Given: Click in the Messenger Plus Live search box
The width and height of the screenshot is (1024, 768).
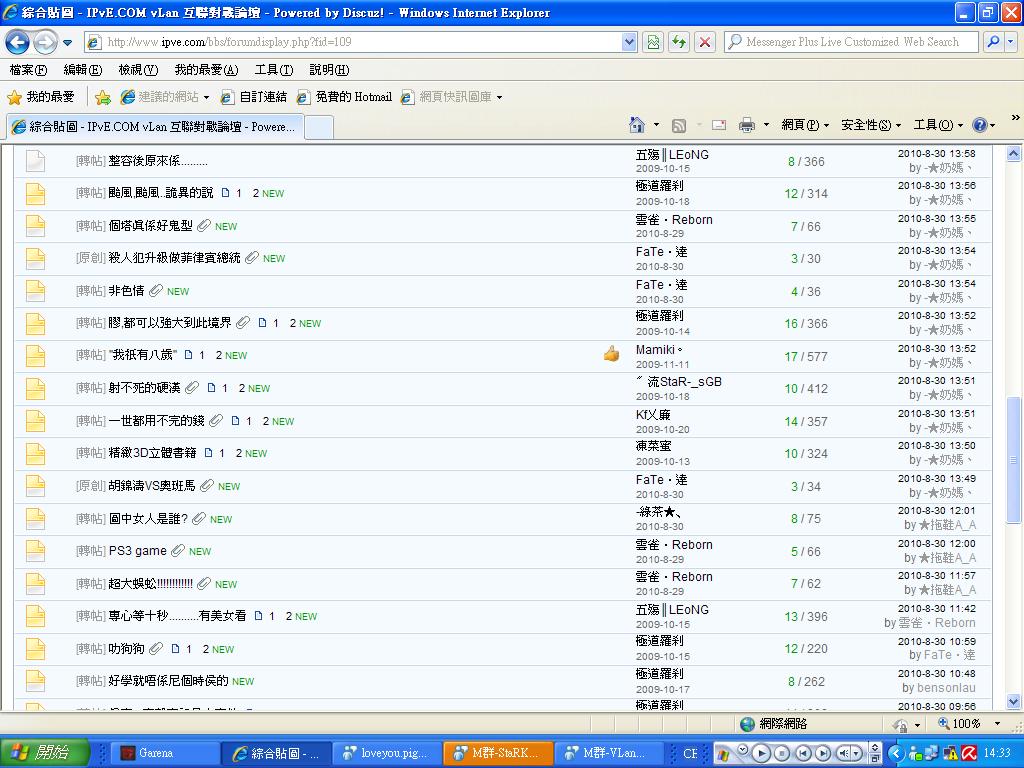Looking at the screenshot, I should coord(850,42).
